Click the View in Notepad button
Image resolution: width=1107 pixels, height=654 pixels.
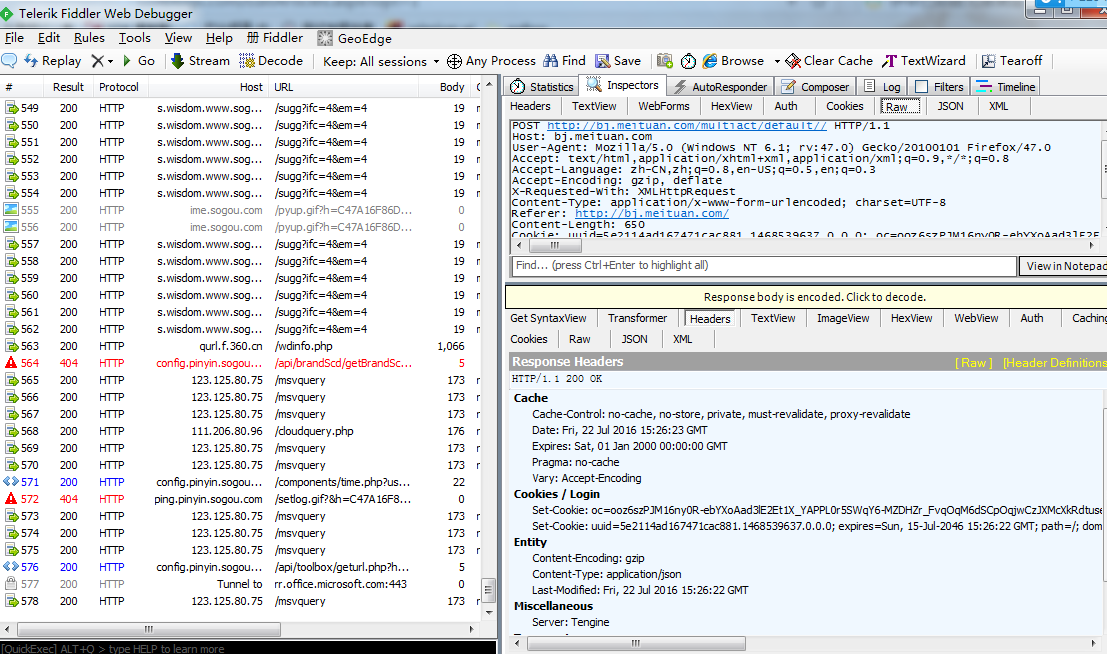coord(1063,266)
